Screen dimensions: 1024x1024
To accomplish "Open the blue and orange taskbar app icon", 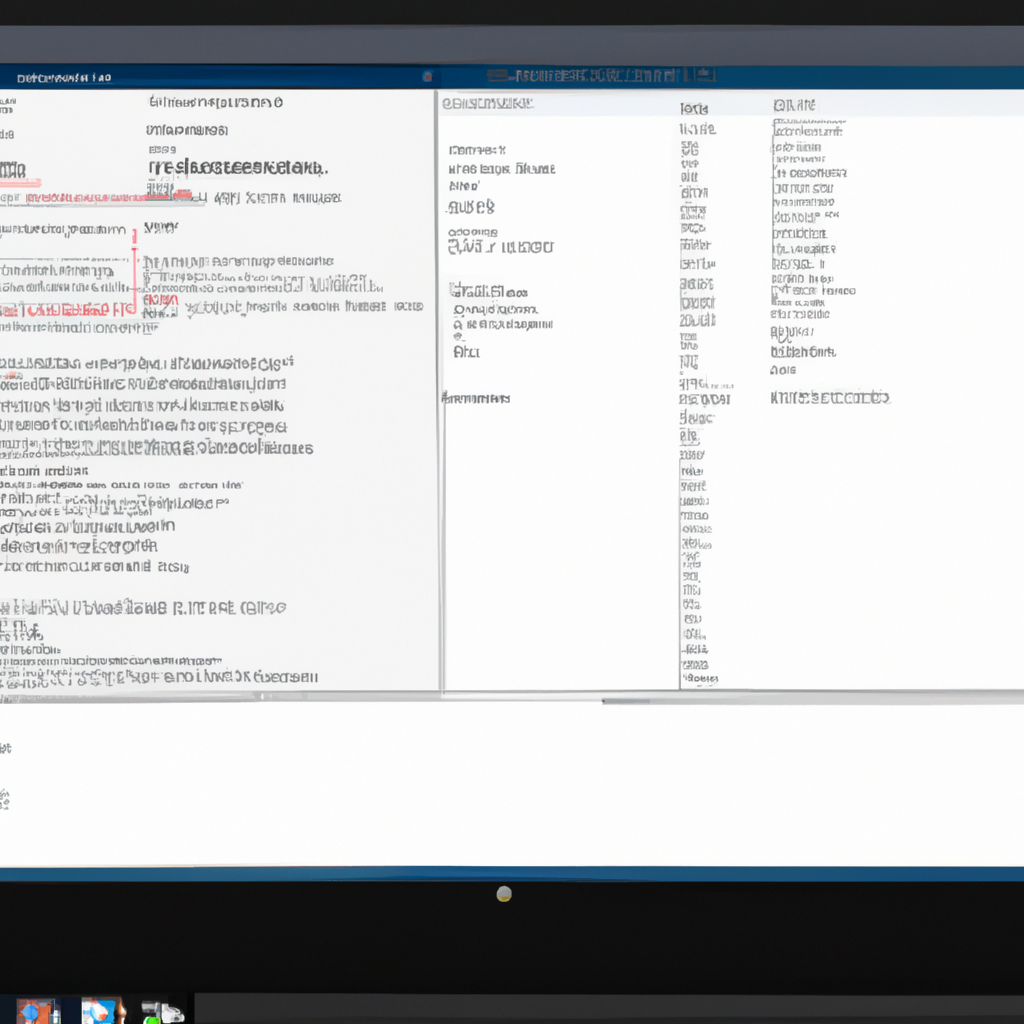I will pos(36,1010).
